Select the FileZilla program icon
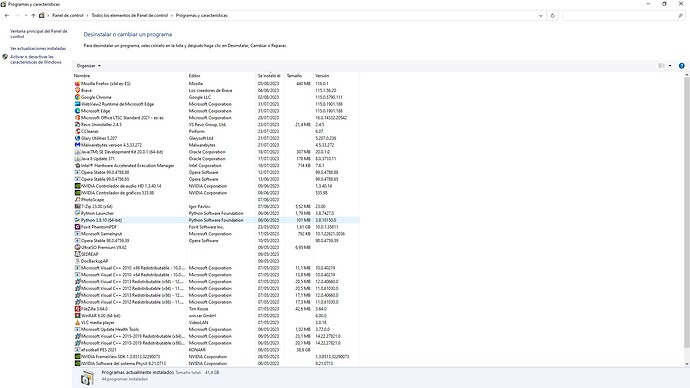 (x=77, y=309)
